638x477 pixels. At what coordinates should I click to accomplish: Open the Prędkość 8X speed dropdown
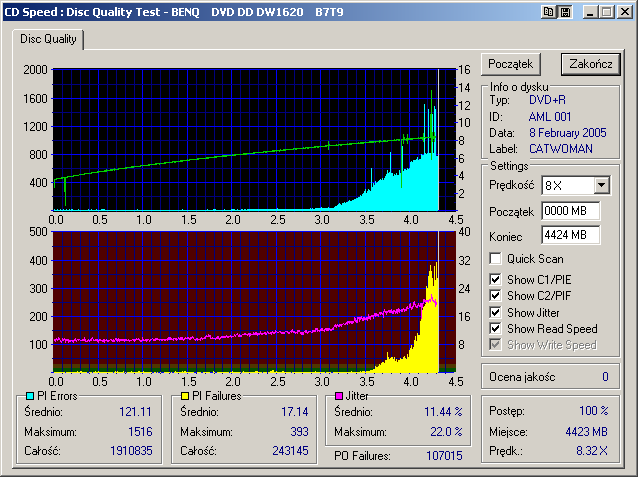601,186
